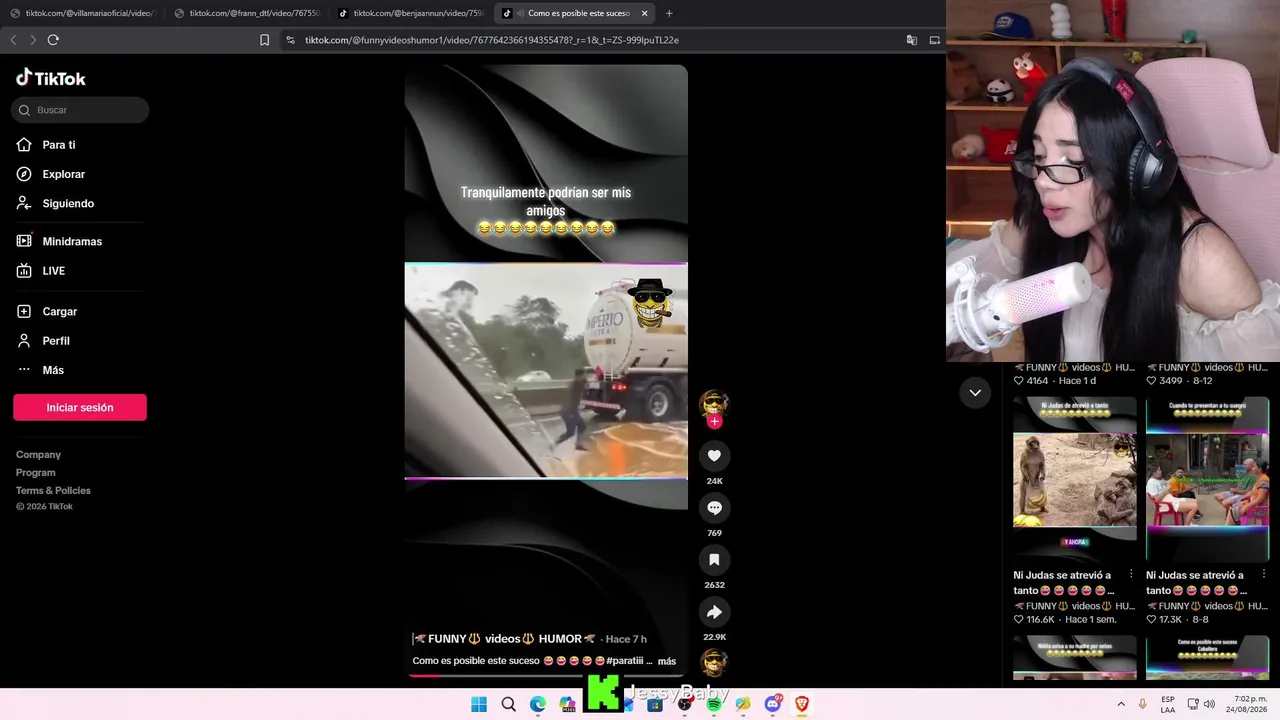Open Microsoft Edge from the taskbar

[x=538, y=704]
